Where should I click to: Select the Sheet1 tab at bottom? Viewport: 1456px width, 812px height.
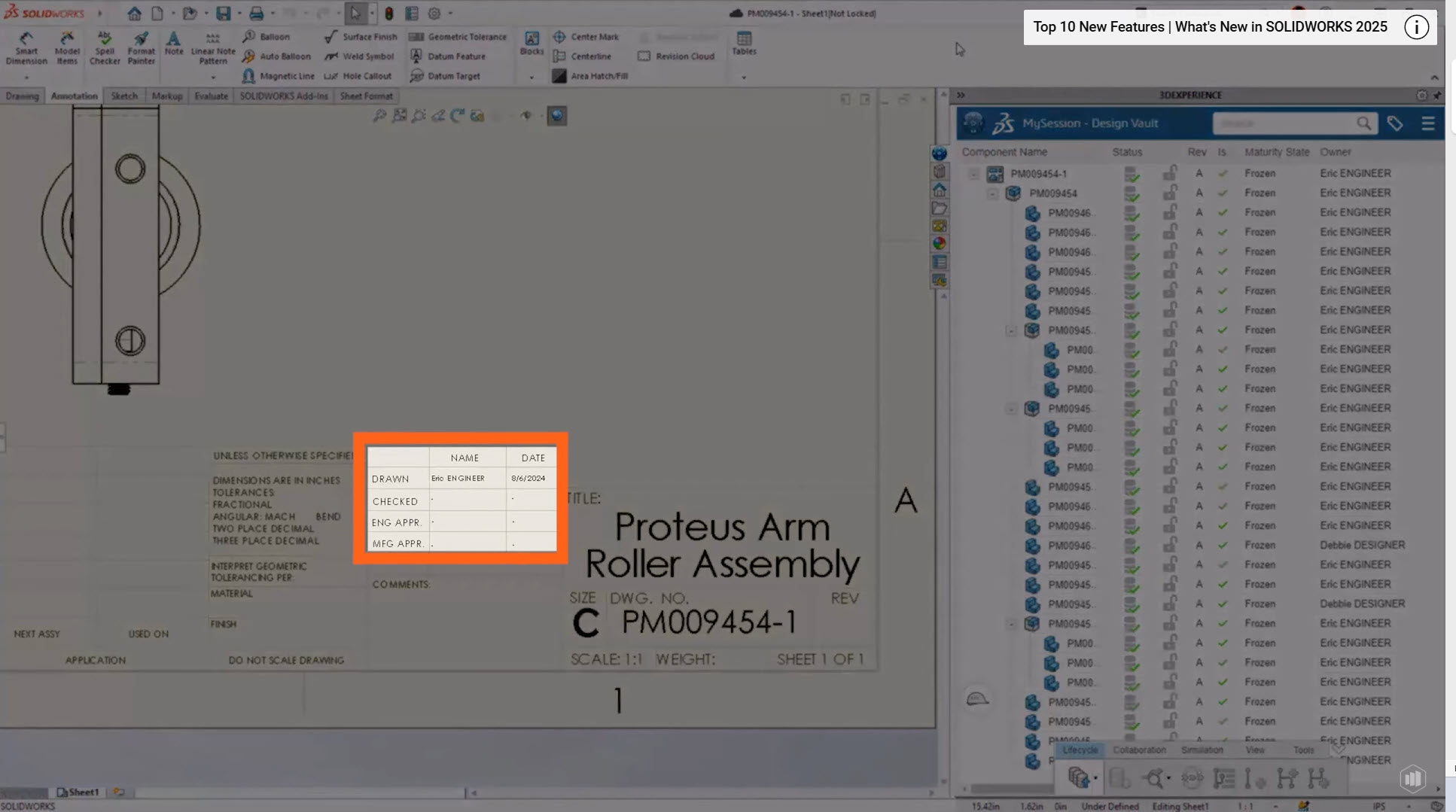coord(78,792)
